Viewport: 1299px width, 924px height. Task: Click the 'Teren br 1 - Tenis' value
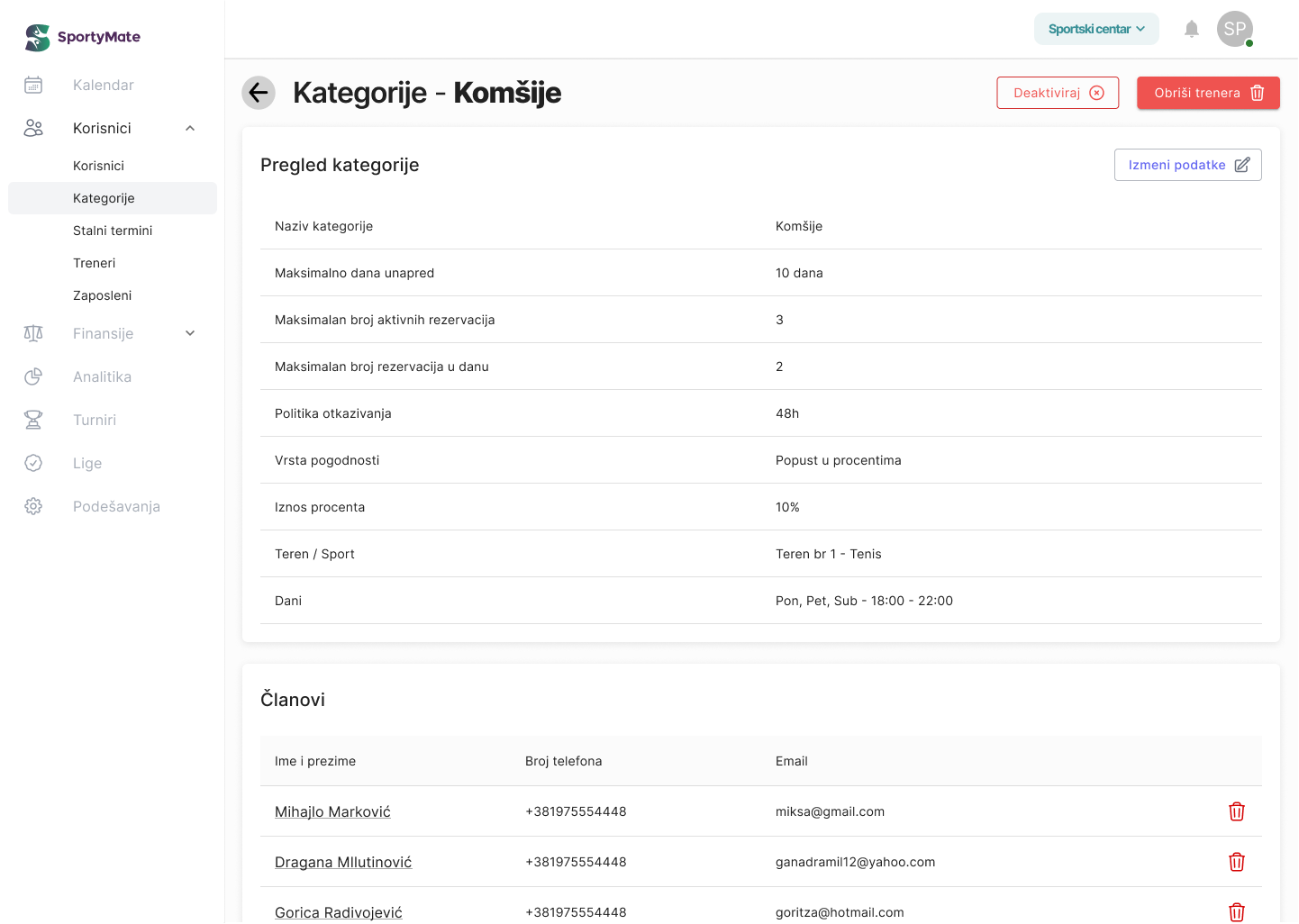pyautogui.click(x=828, y=554)
